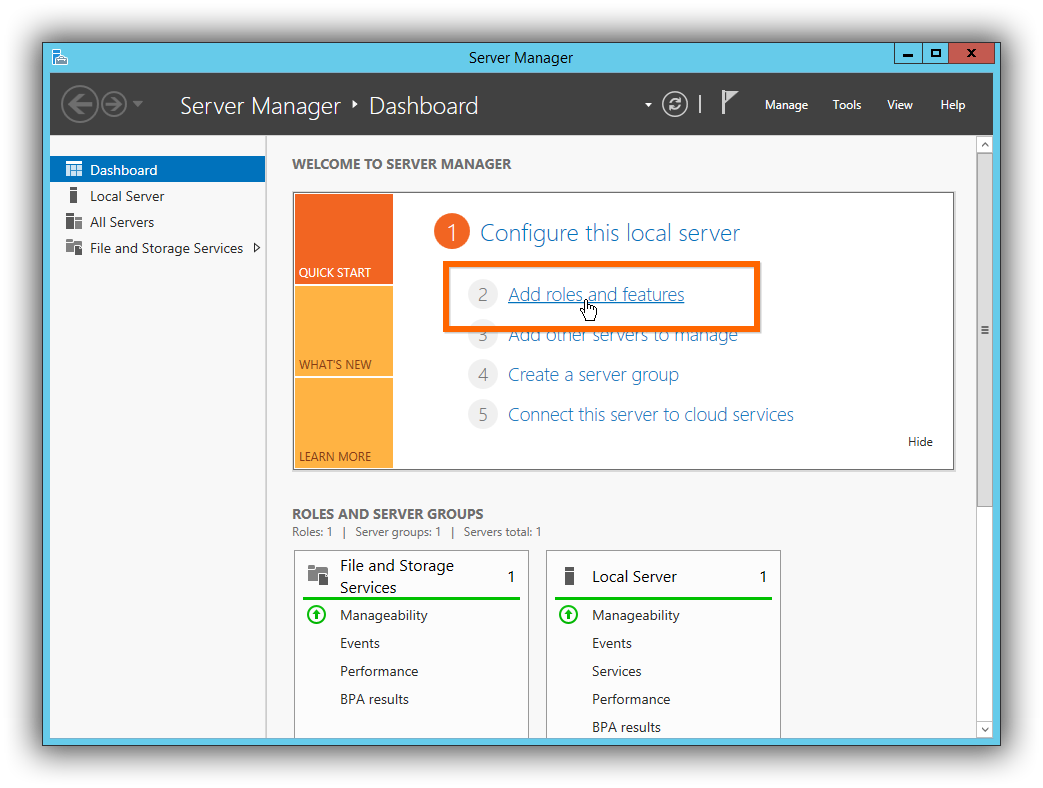The height and width of the screenshot is (788, 1043).
Task: Click the Forward navigation arrow
Action: [114, 104]
